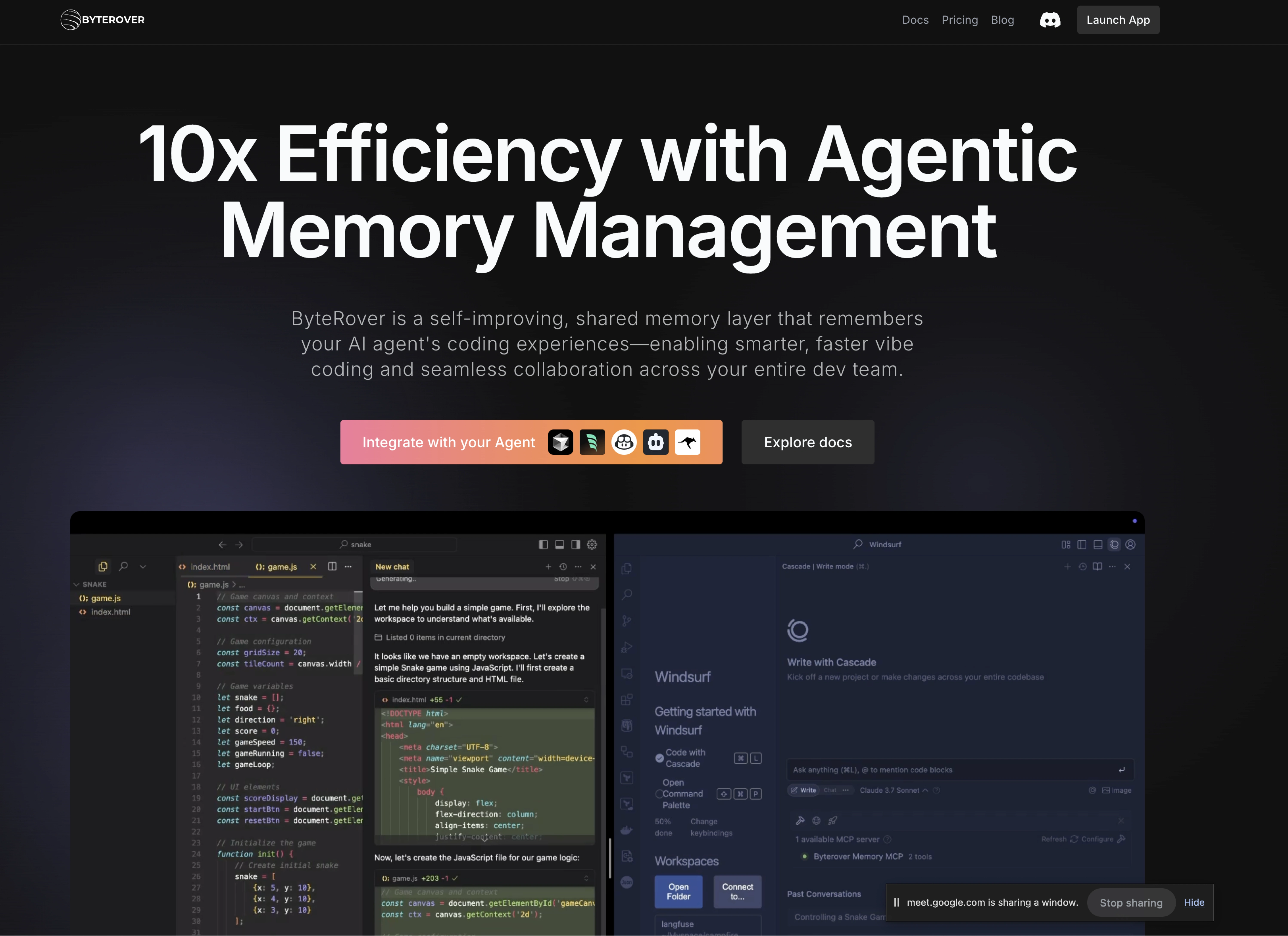Click split editor icon beside game.js tab
1288x936 pixels.
point(332,566)
